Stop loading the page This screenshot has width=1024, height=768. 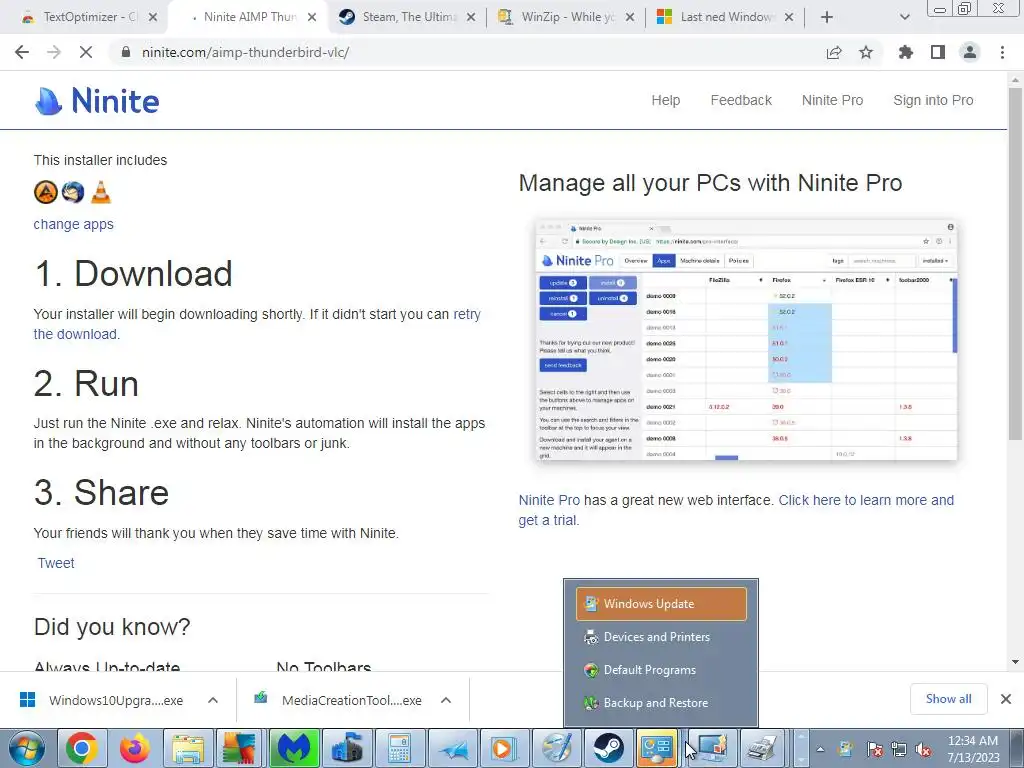click(86, 52)
